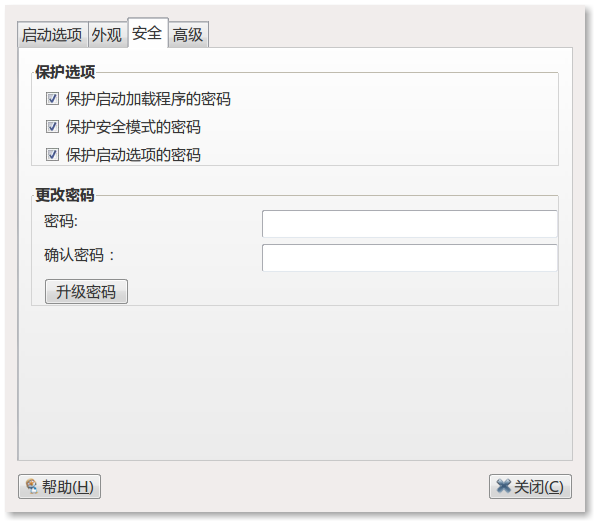This screenshot has height=521, width=594.
Task: Go to the 高级 tab
Action: [x=188, y=35]
